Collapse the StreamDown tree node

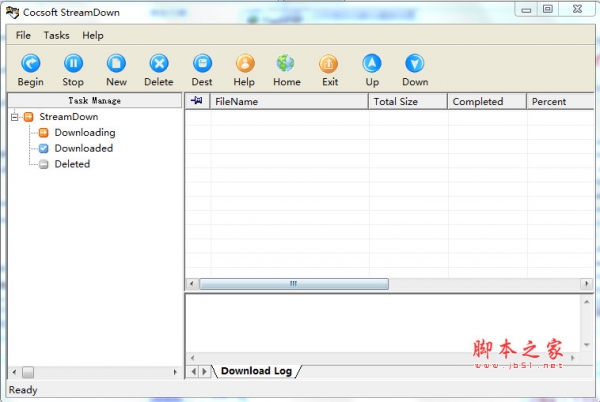pyautogui.click(x=15, y=117)
